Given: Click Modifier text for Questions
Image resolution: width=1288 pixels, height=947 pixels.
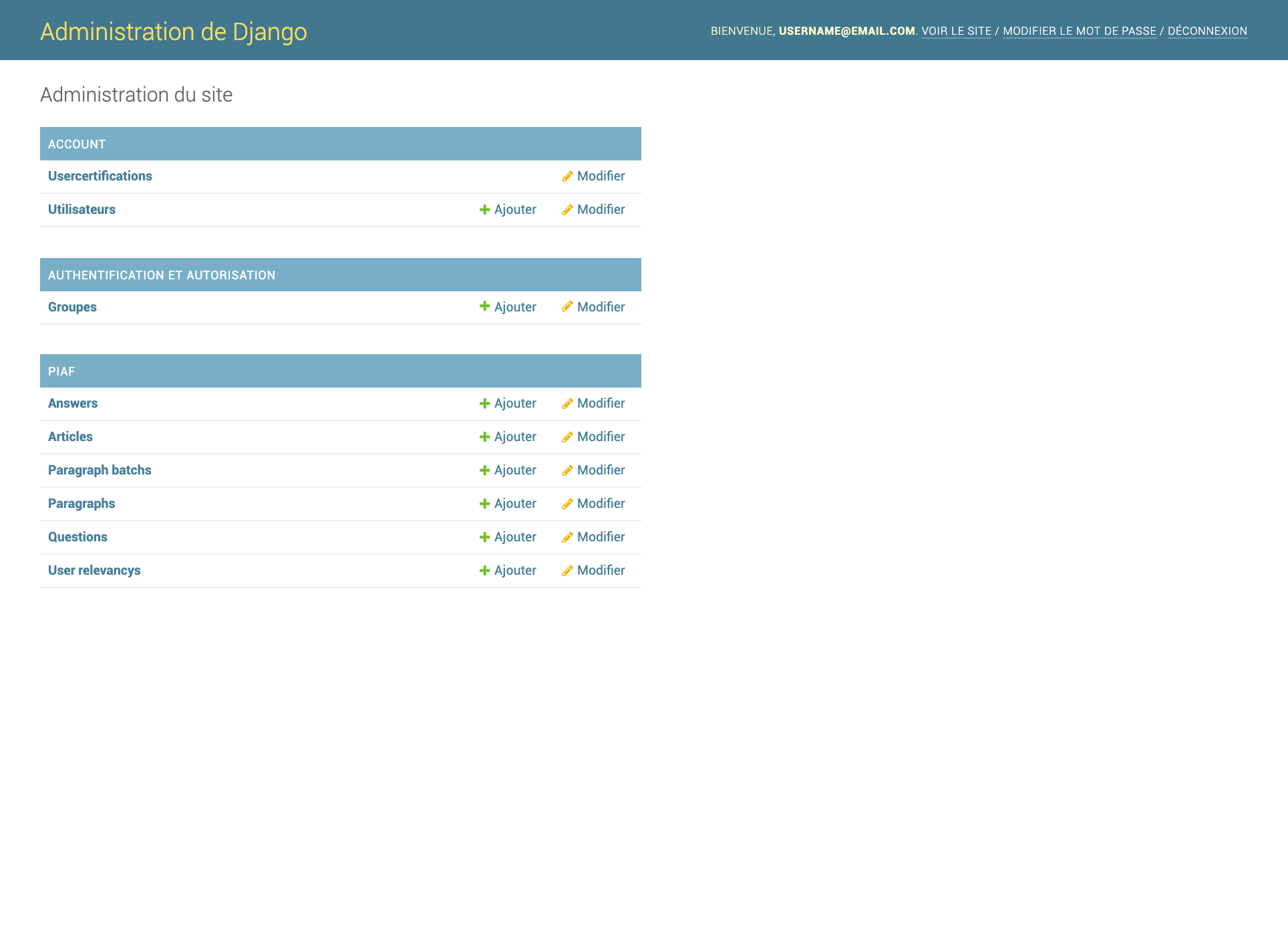Looking at the screenshot, I should (x=601, y=537).
